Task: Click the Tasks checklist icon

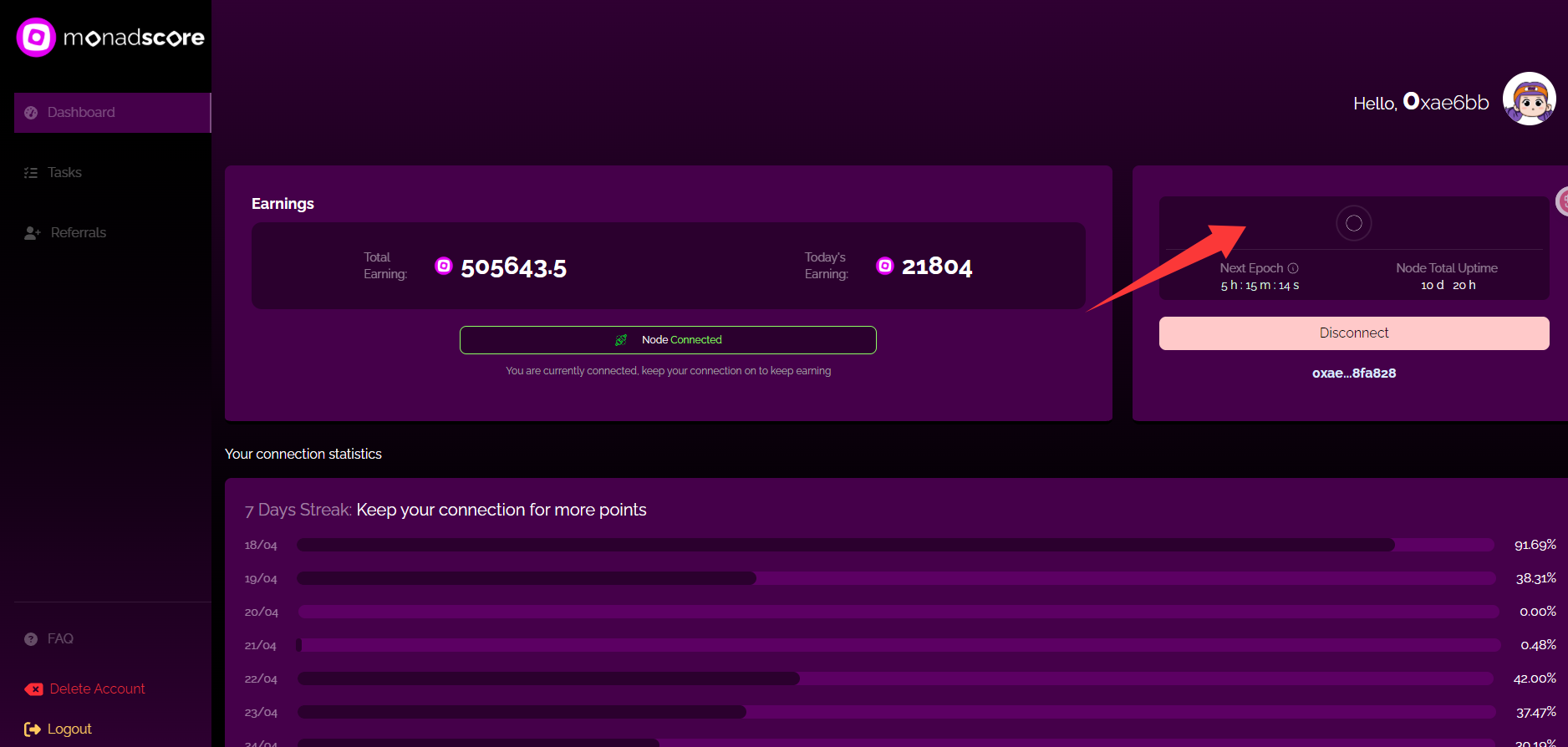Action: [x=31, y=173]
